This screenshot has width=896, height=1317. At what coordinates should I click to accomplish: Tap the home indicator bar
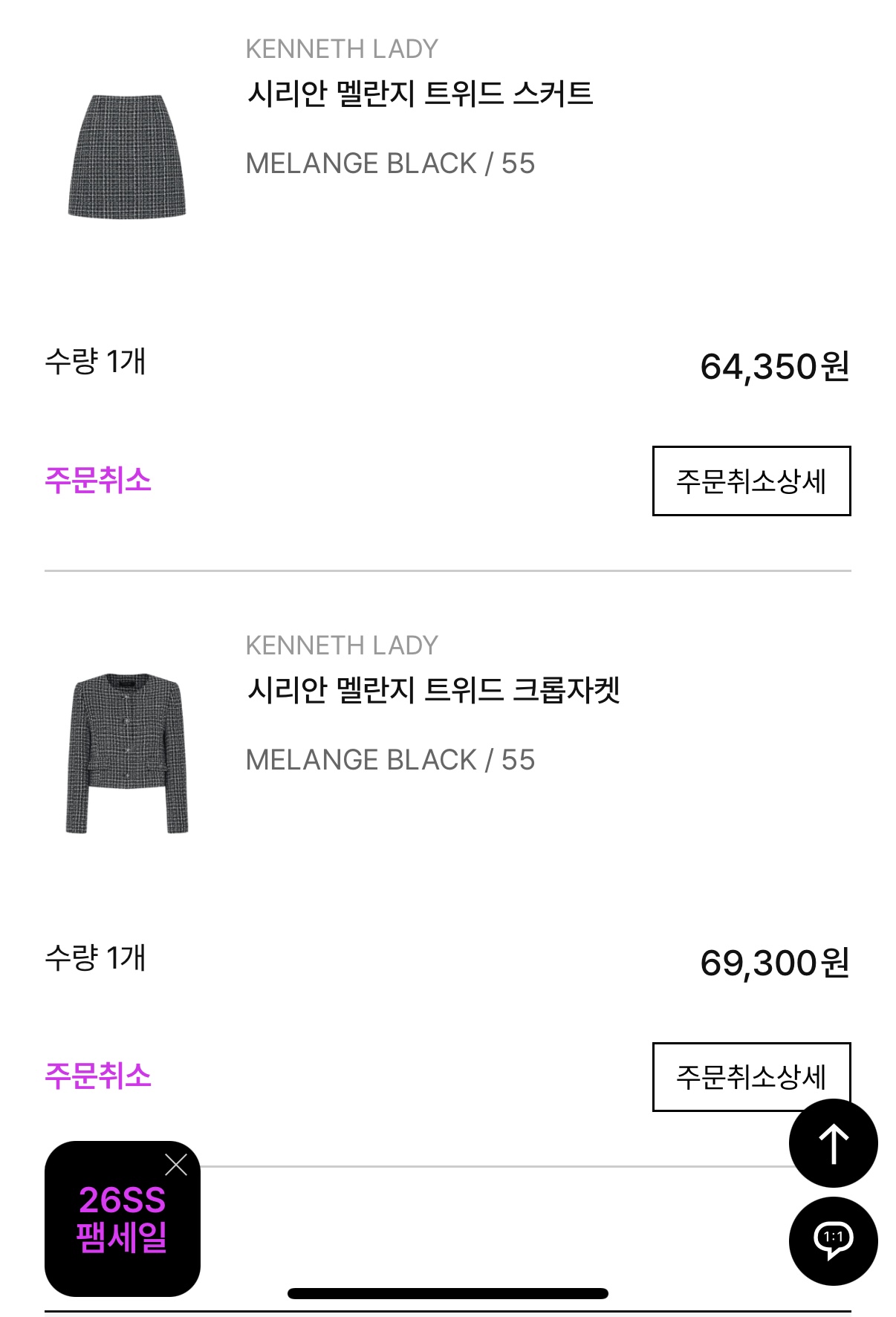pyautogui.click(x=448, y=1293)
